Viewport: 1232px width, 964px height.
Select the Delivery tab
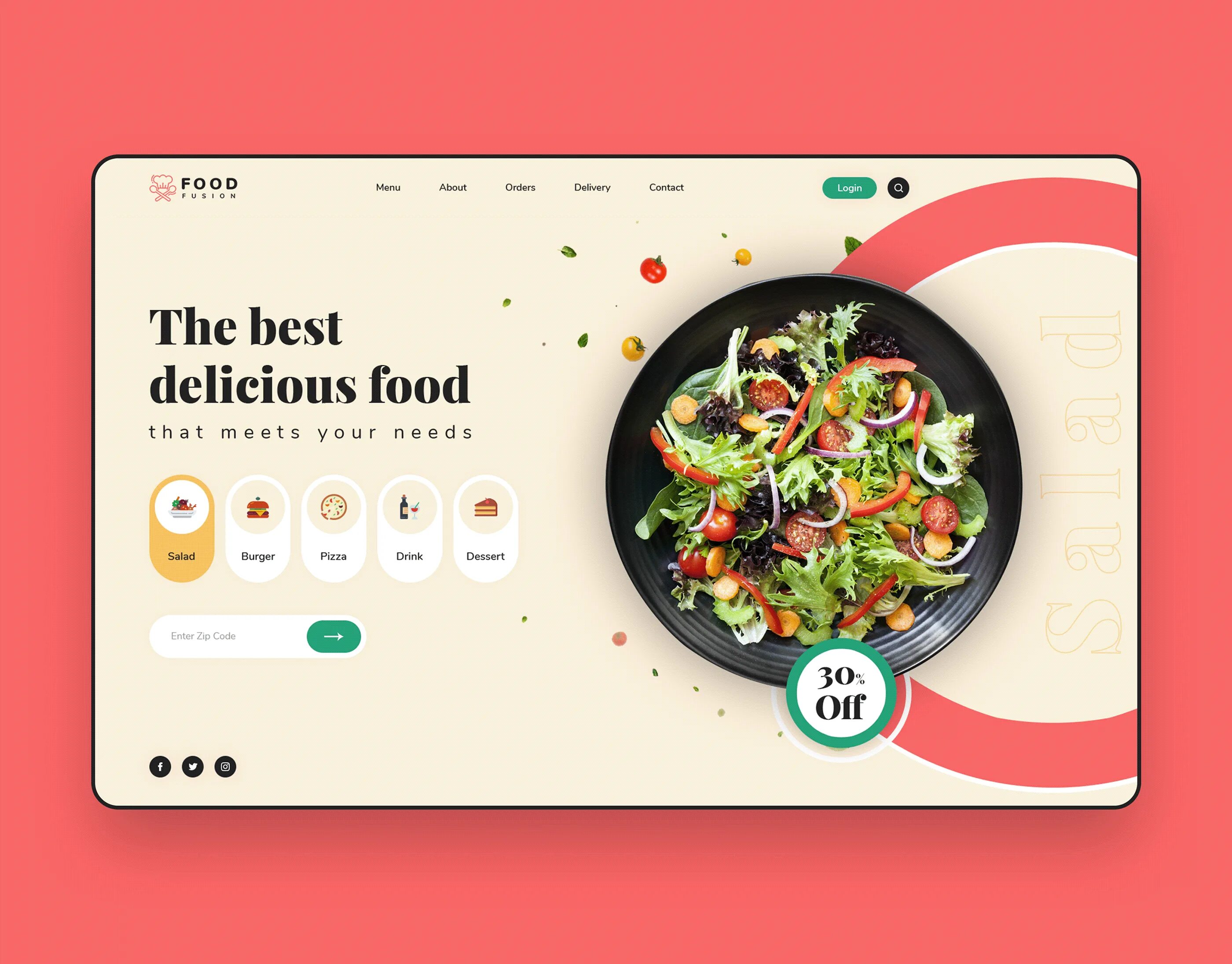(x=592, y=187)
